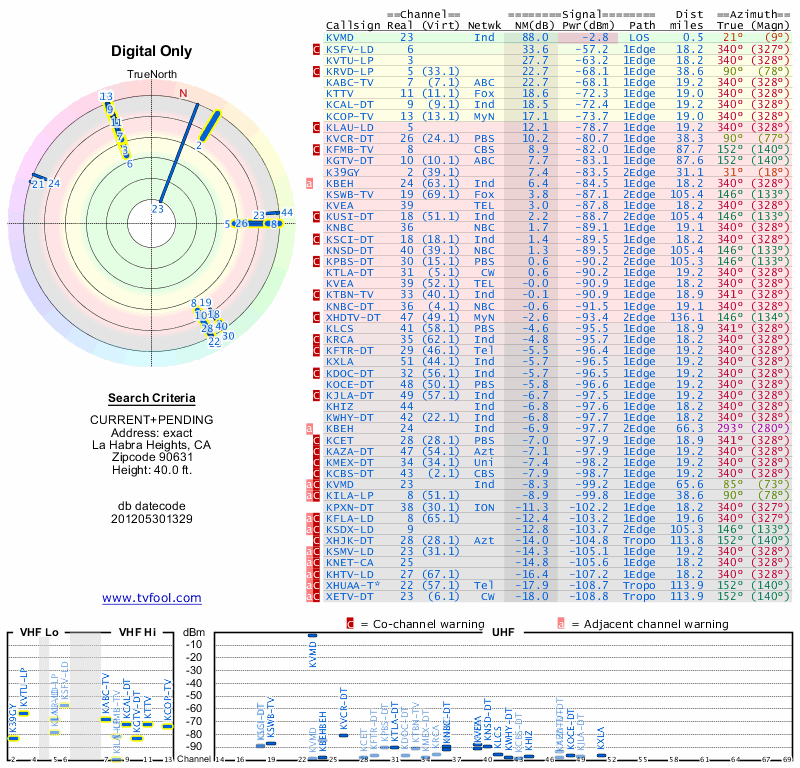Click the KVCR-DT bar in the UHF chart
Screen dimensions: 800x768
click(343, 735)
